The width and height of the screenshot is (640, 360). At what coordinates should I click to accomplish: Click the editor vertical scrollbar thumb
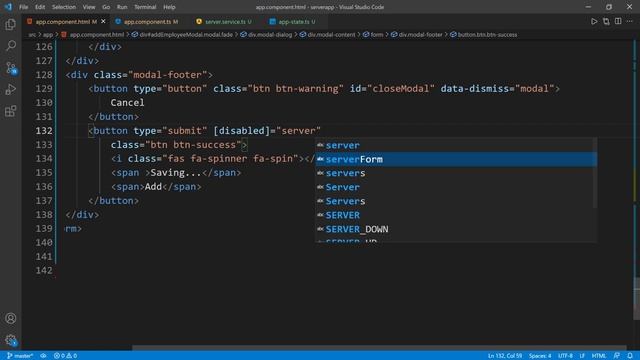(637, 299)
